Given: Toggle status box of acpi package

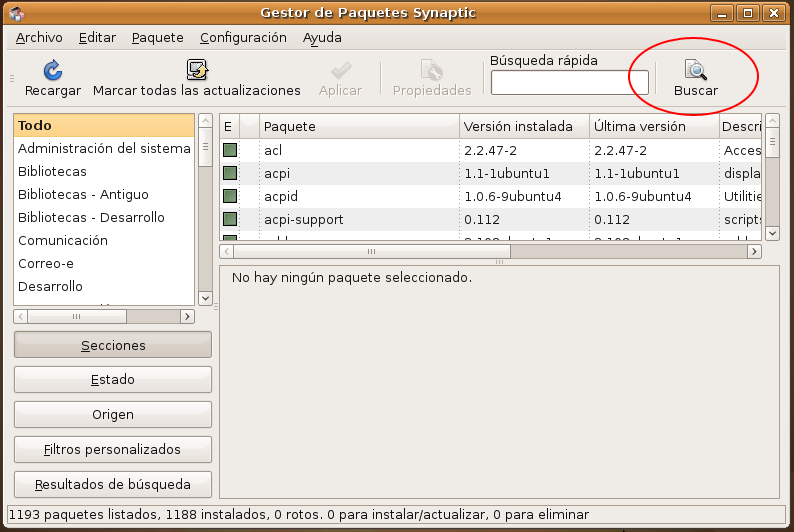Looking at the screenshot, I should tap(229, 173).
